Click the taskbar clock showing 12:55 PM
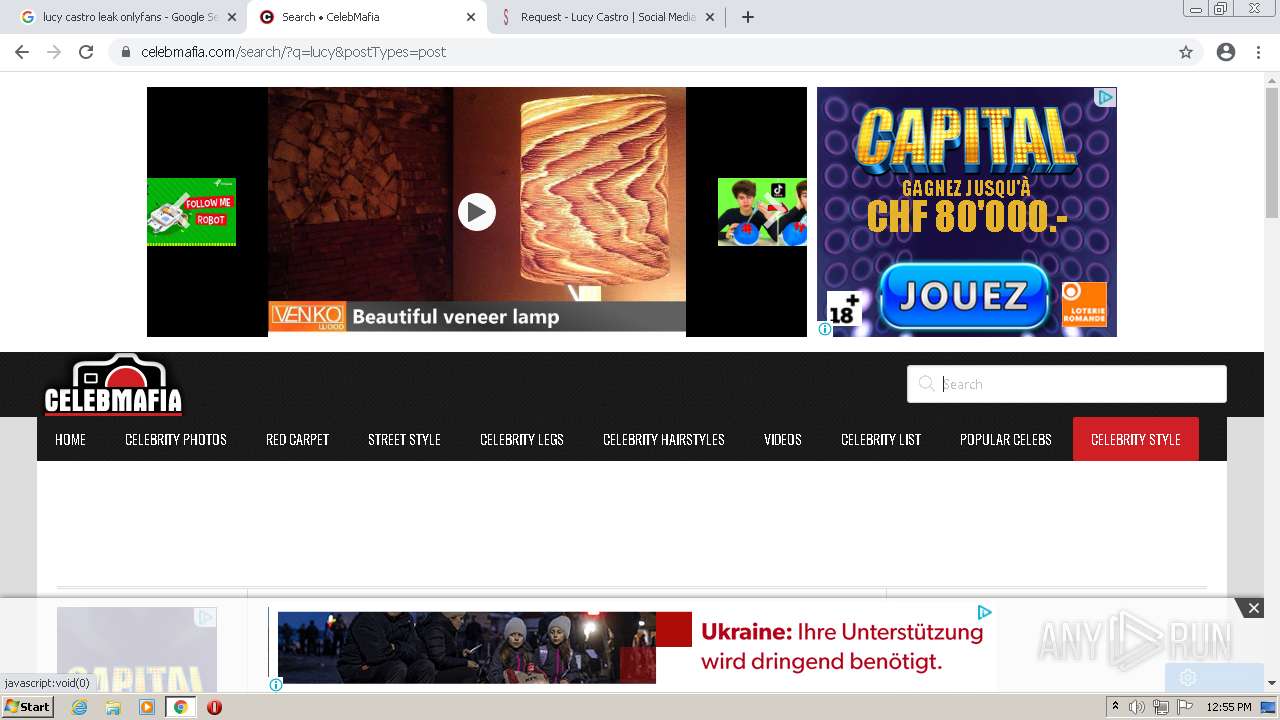 [x=1229, y=707]
